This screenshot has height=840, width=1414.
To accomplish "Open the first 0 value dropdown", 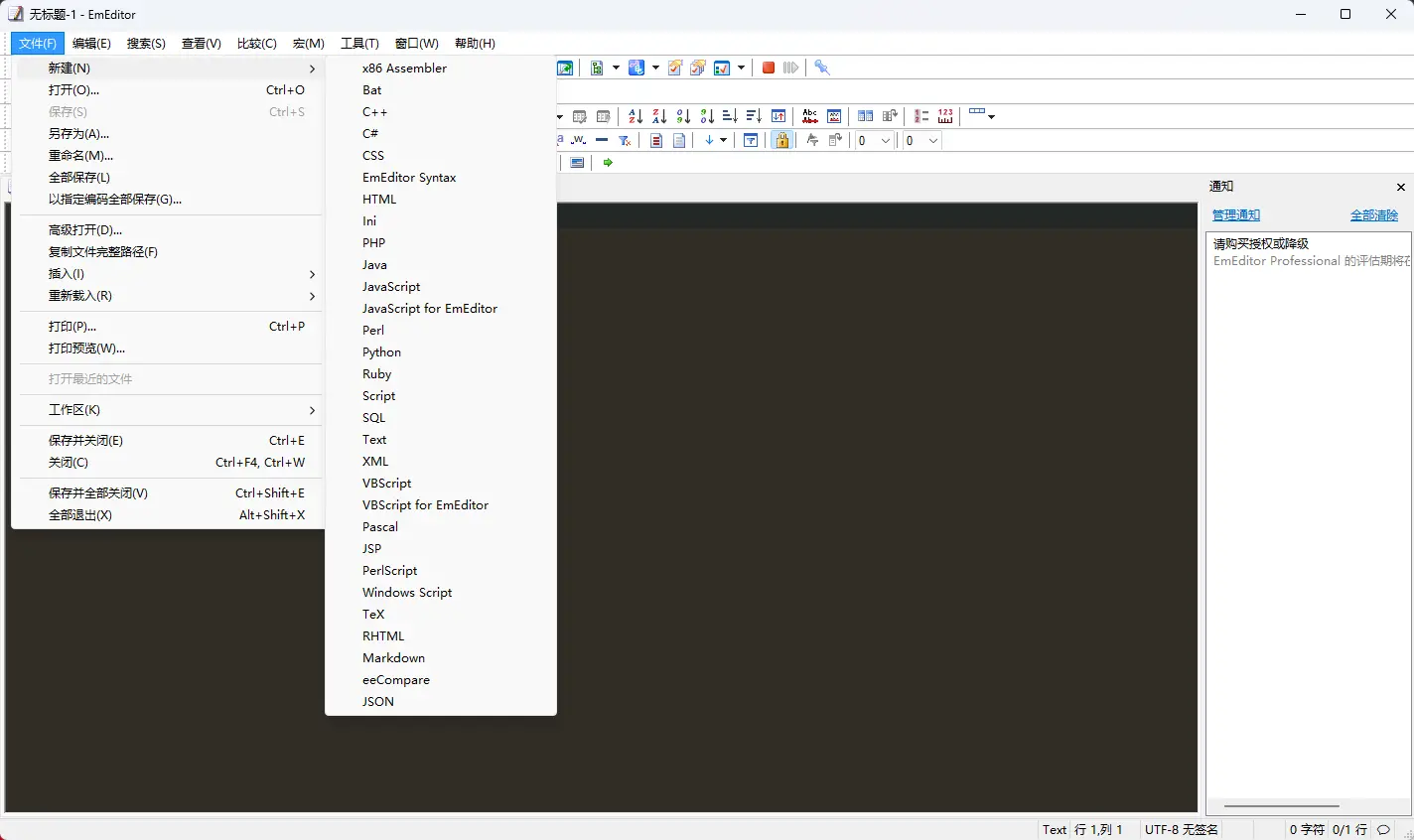I will click(885, 141).
